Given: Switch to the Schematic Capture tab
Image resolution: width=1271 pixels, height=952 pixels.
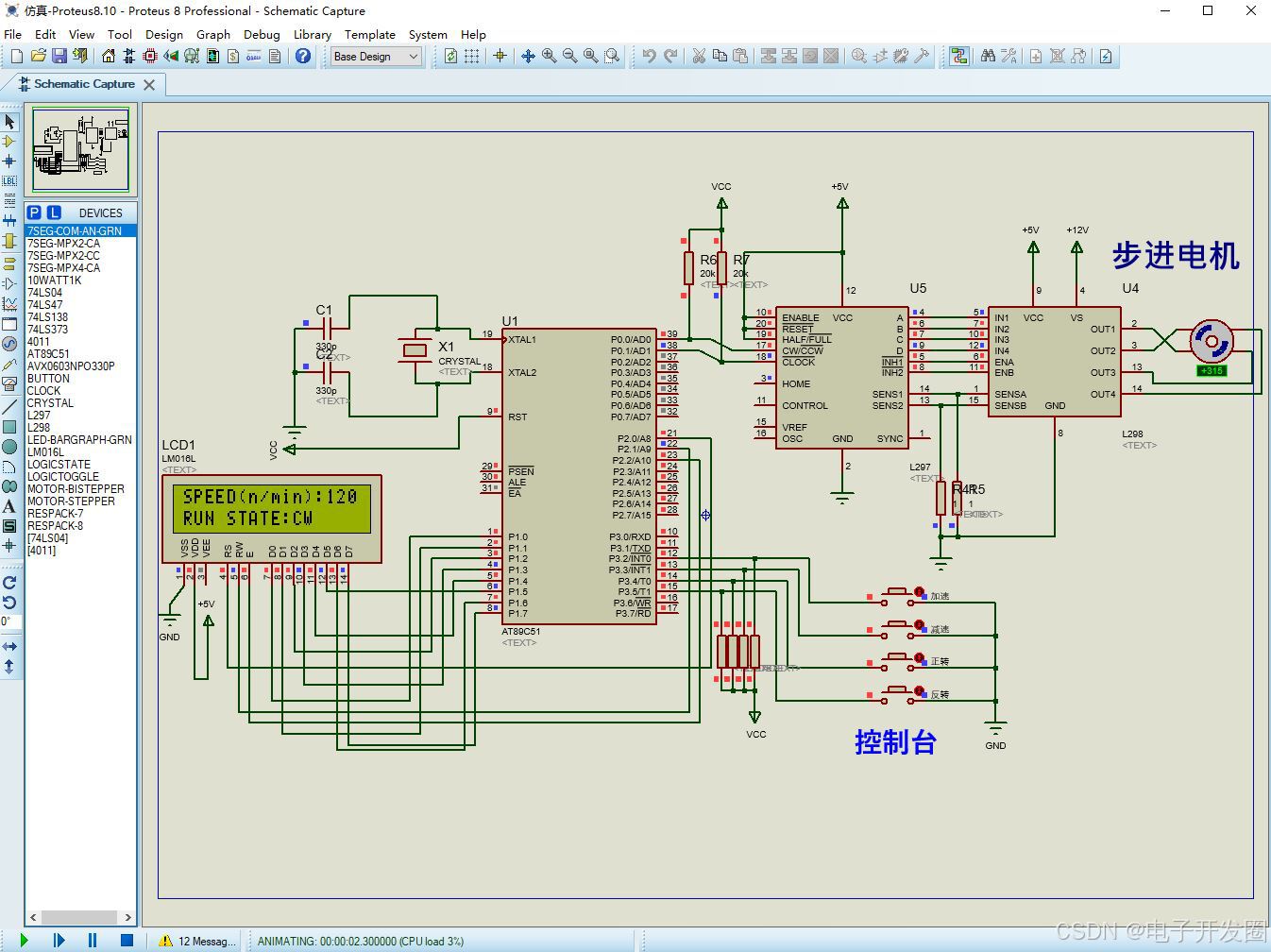Looking at the screenshot, I should [x=84, y=84].
